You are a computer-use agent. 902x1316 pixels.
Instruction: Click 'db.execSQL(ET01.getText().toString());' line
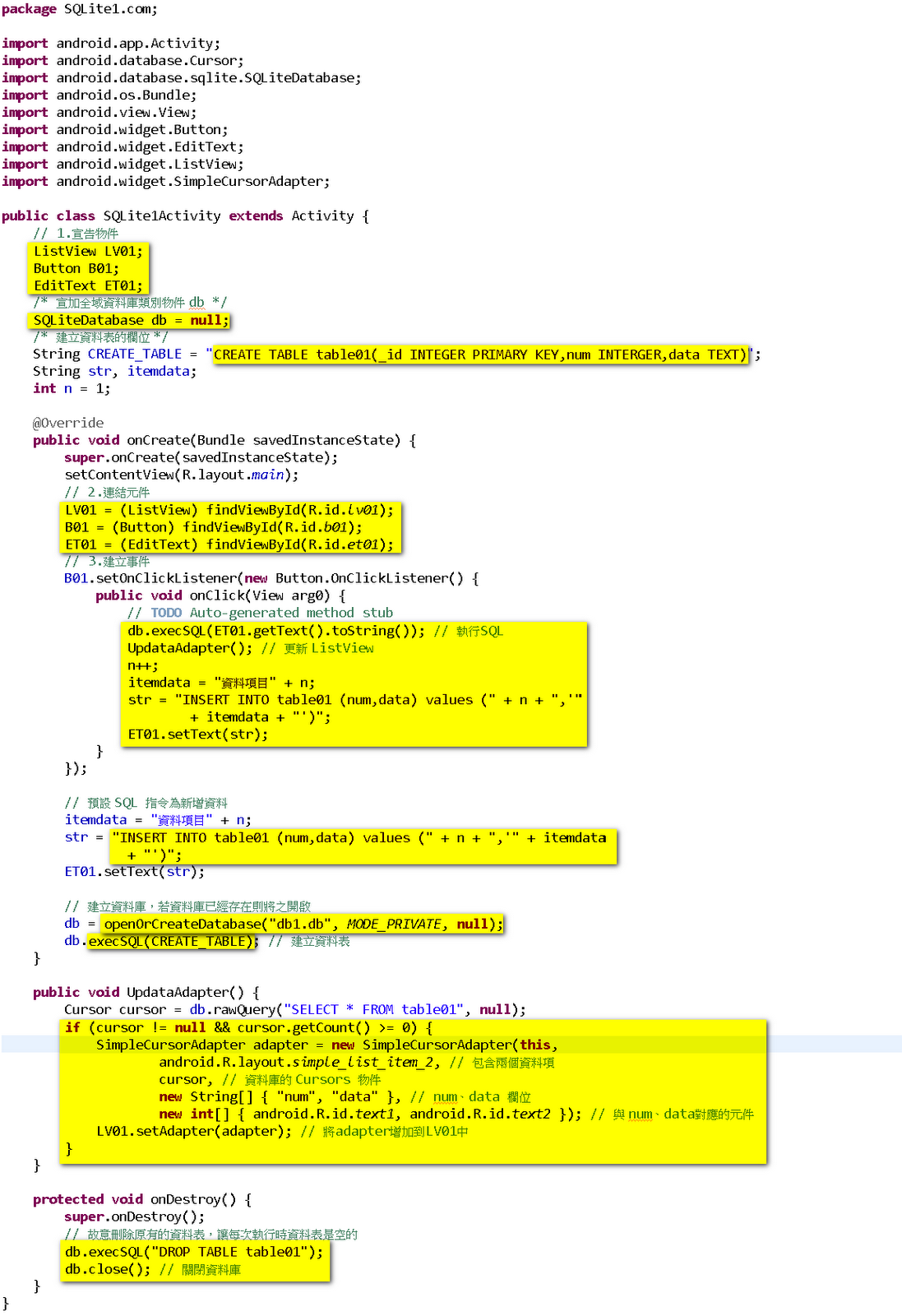coord(276,632)
